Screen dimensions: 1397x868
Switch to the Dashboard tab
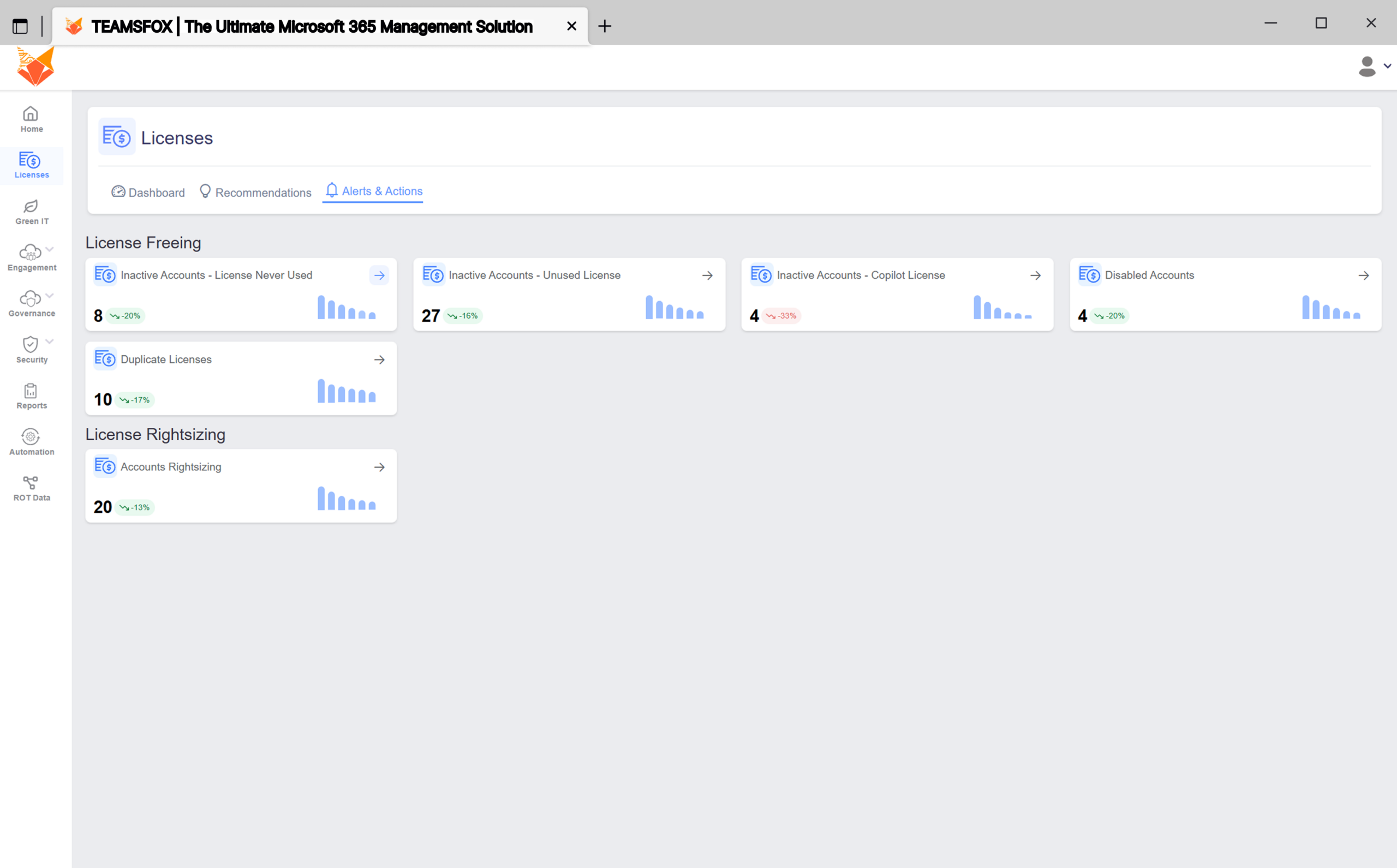click(x=147, y=191)
